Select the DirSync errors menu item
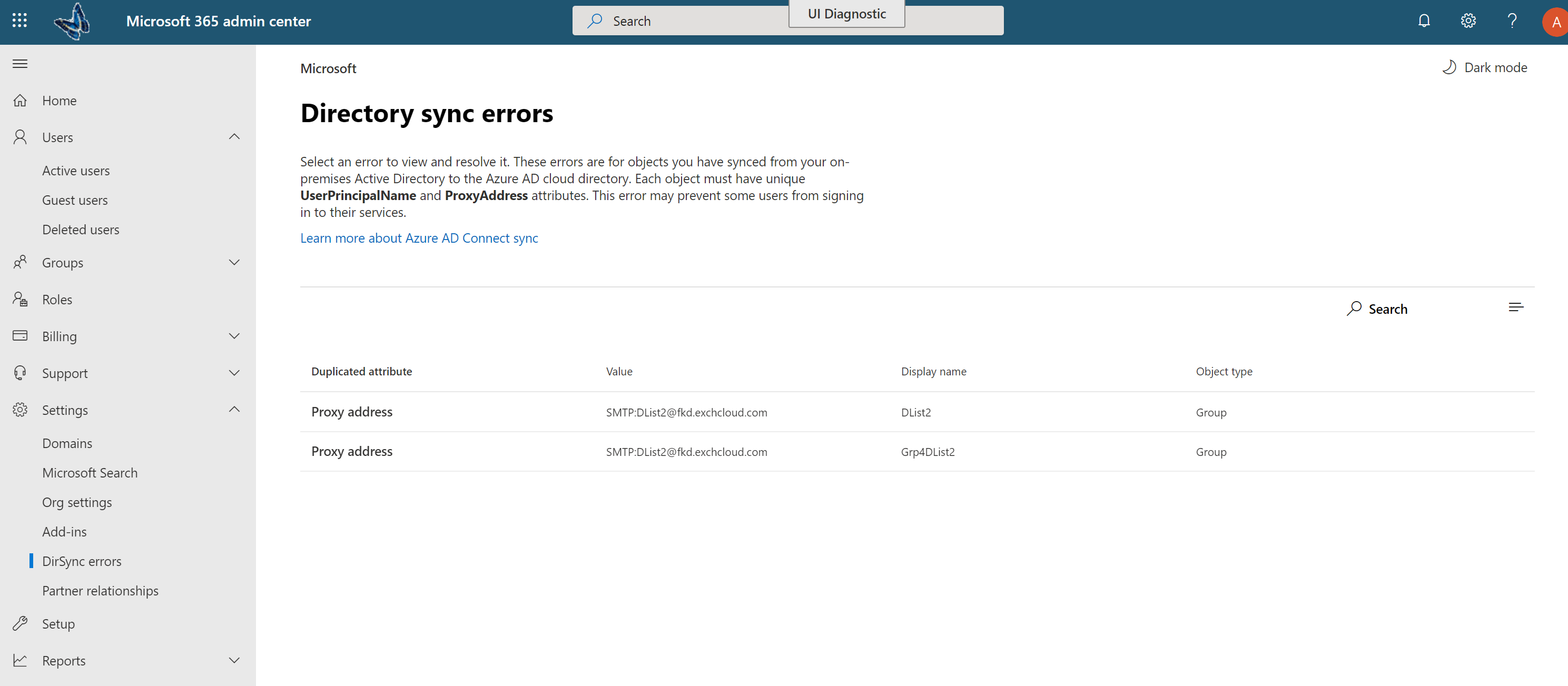The height and width of the screenshot is (686, 1568). tap(81, 560)
